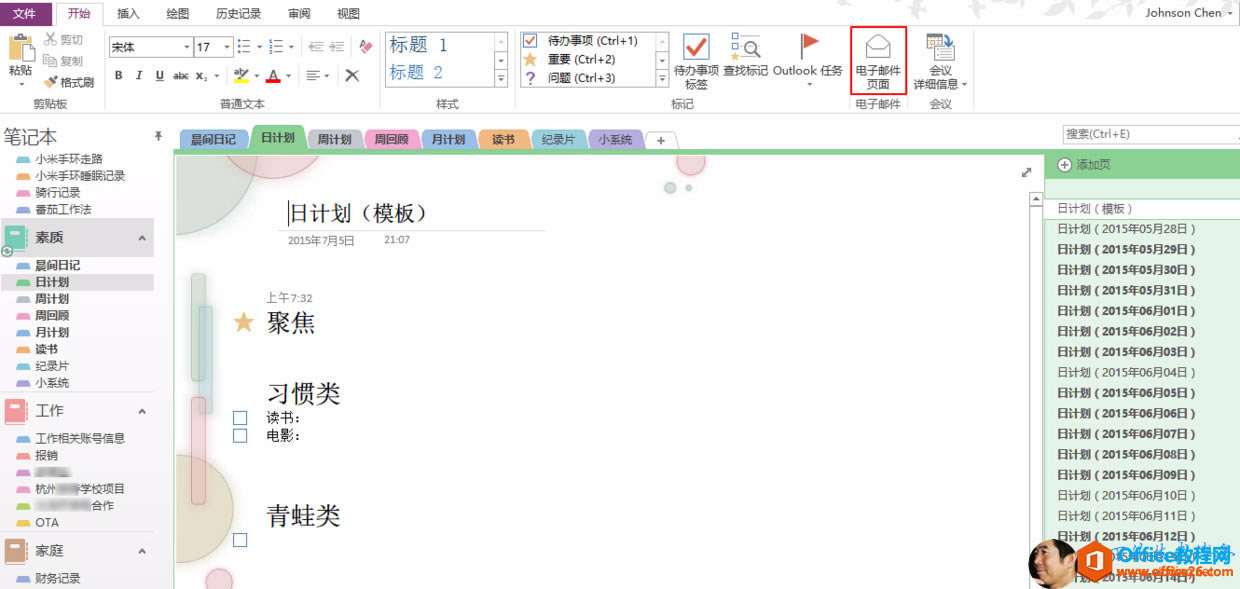Apply strikethrough formatting

point(181,75)
